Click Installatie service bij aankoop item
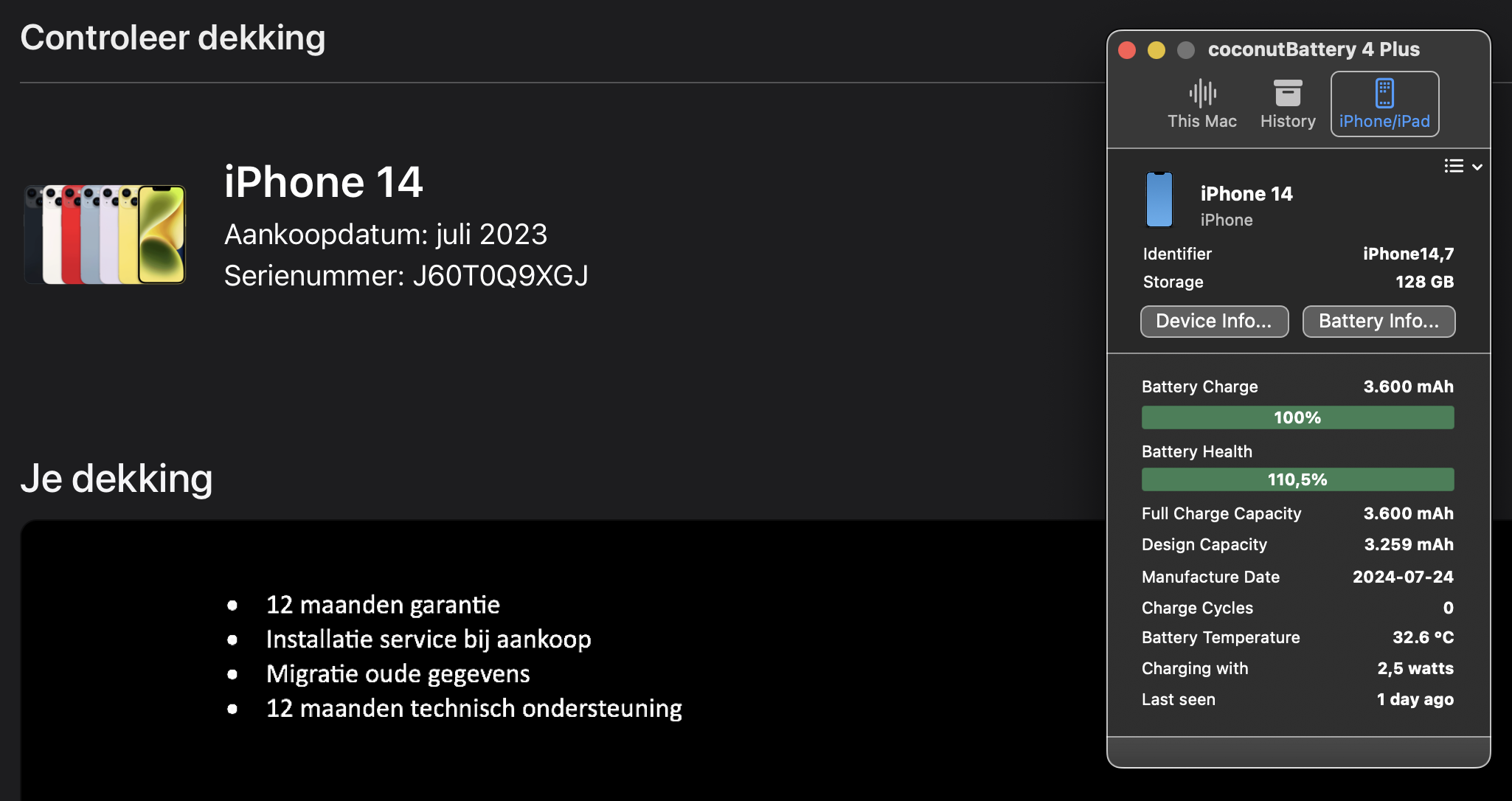This screenshot has height=801, width=1512. point(429,639)
